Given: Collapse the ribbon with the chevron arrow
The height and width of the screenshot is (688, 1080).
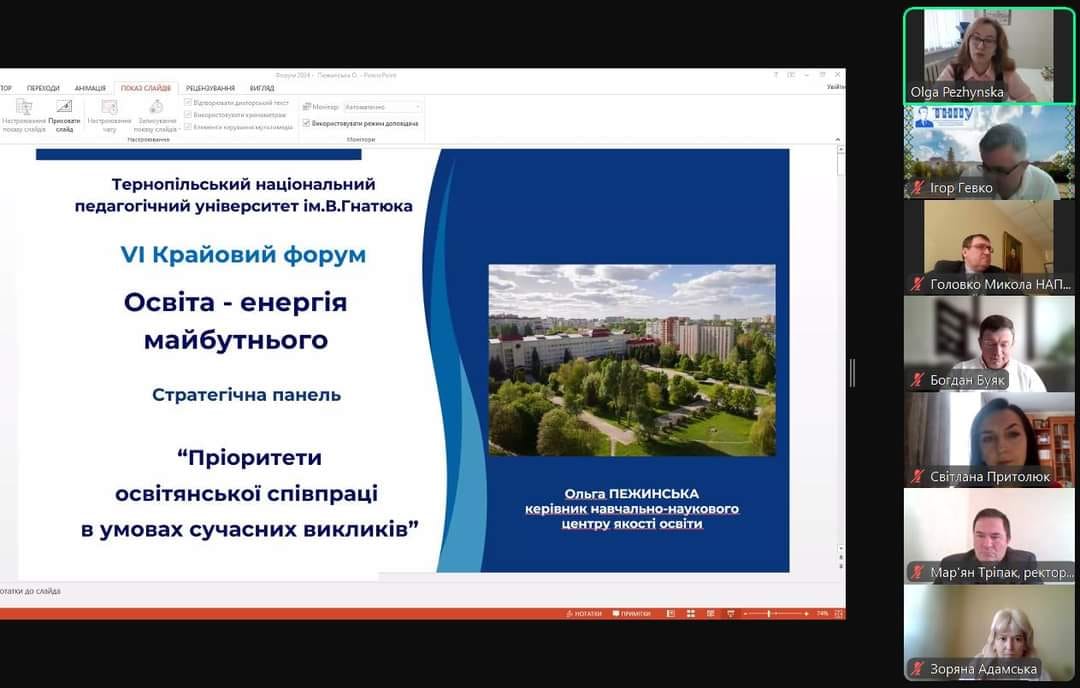Looking at the screenshot, I should [837, 140].
